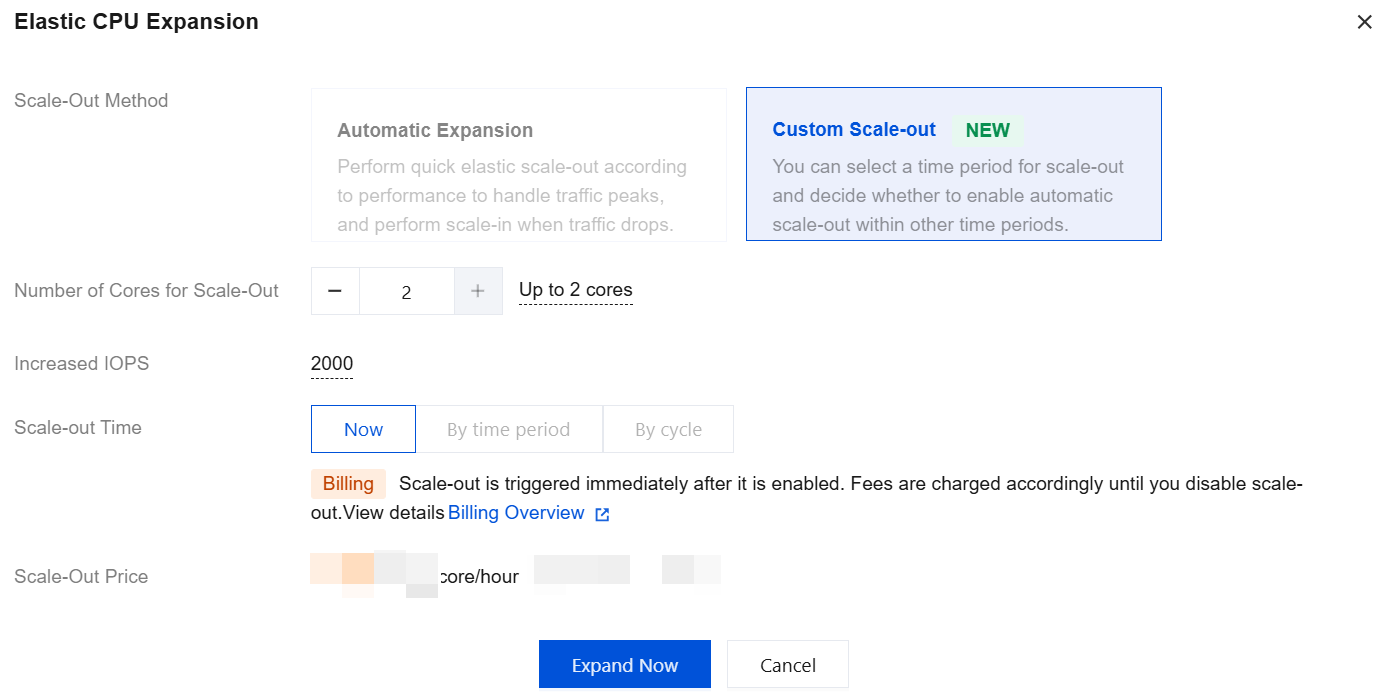This screenshot has height=692, width=1393.
Task: Click the orange Billing tag
Action: [x=348, y=484]
